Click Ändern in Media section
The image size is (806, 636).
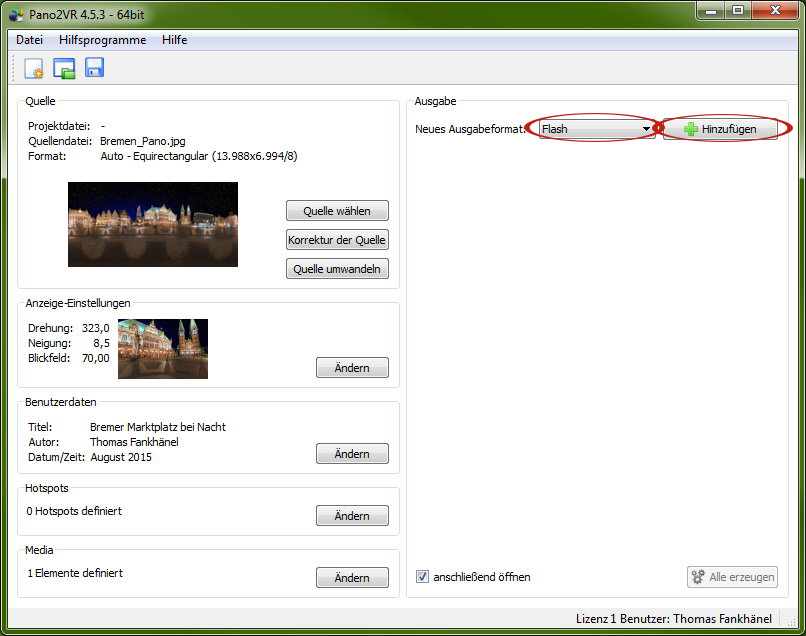click(352, 578)
